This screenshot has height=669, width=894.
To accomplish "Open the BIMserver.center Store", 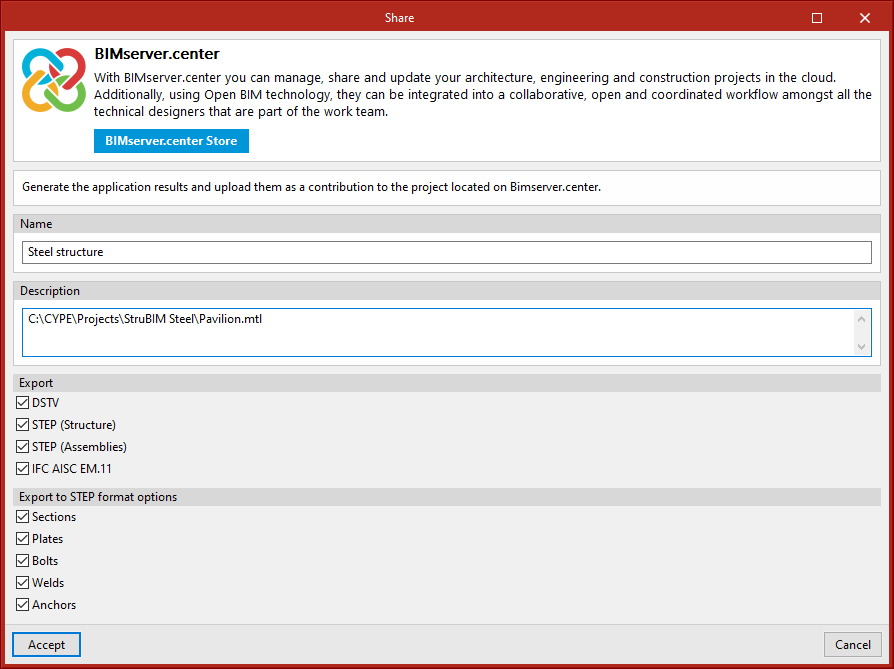I will [171, 141].
